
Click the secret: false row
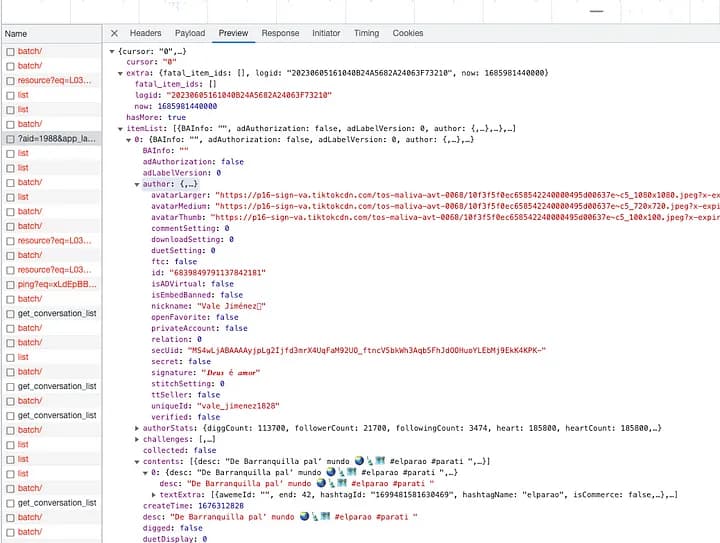click(181, 361)
